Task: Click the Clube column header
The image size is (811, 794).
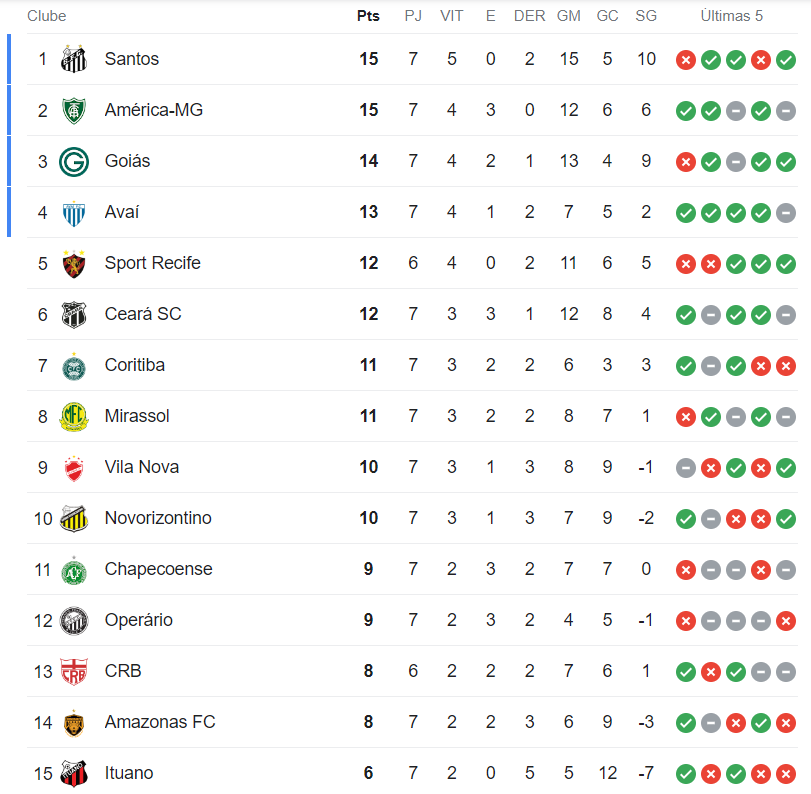Action: pyautogui.click(x=47, y=16)
